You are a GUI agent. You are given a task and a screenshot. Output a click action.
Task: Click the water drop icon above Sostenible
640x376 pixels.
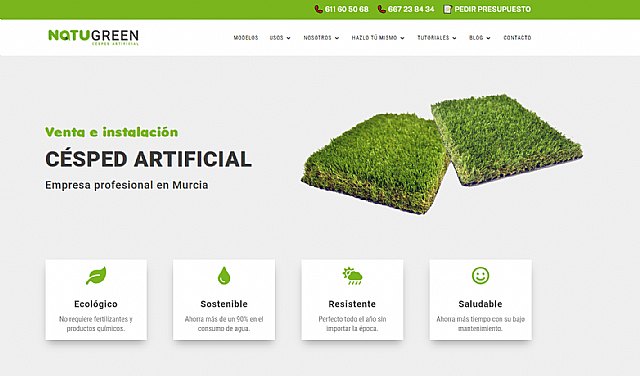pos(224,276)
